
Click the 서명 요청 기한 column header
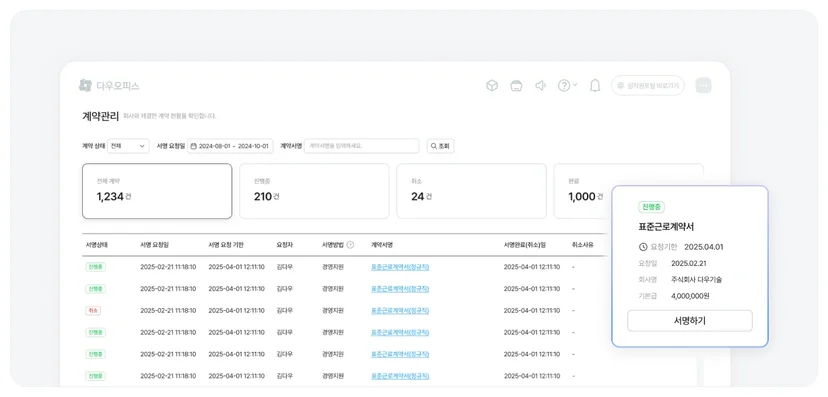[226, 245]
